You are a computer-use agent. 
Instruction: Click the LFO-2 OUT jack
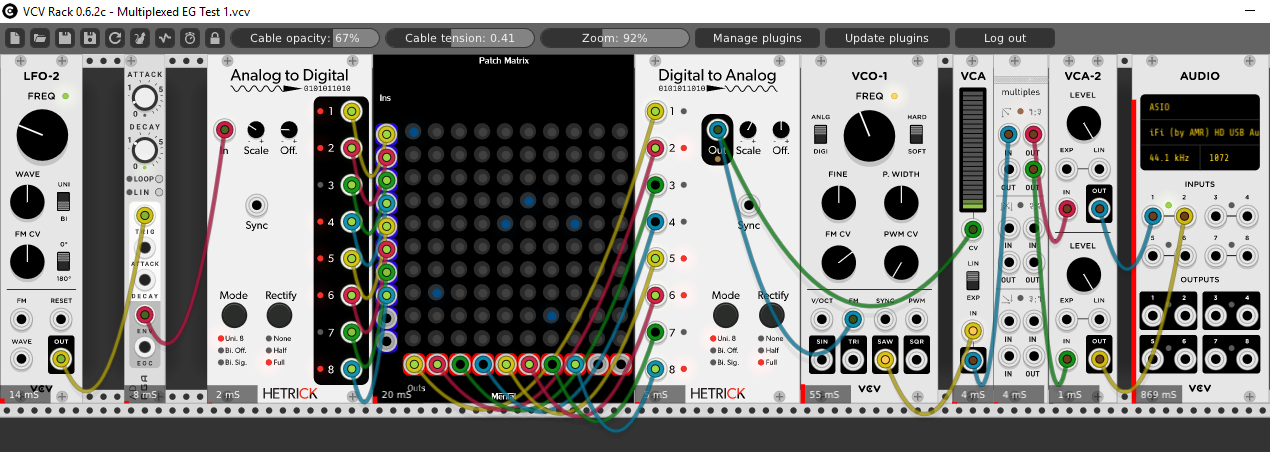[61, 358]
